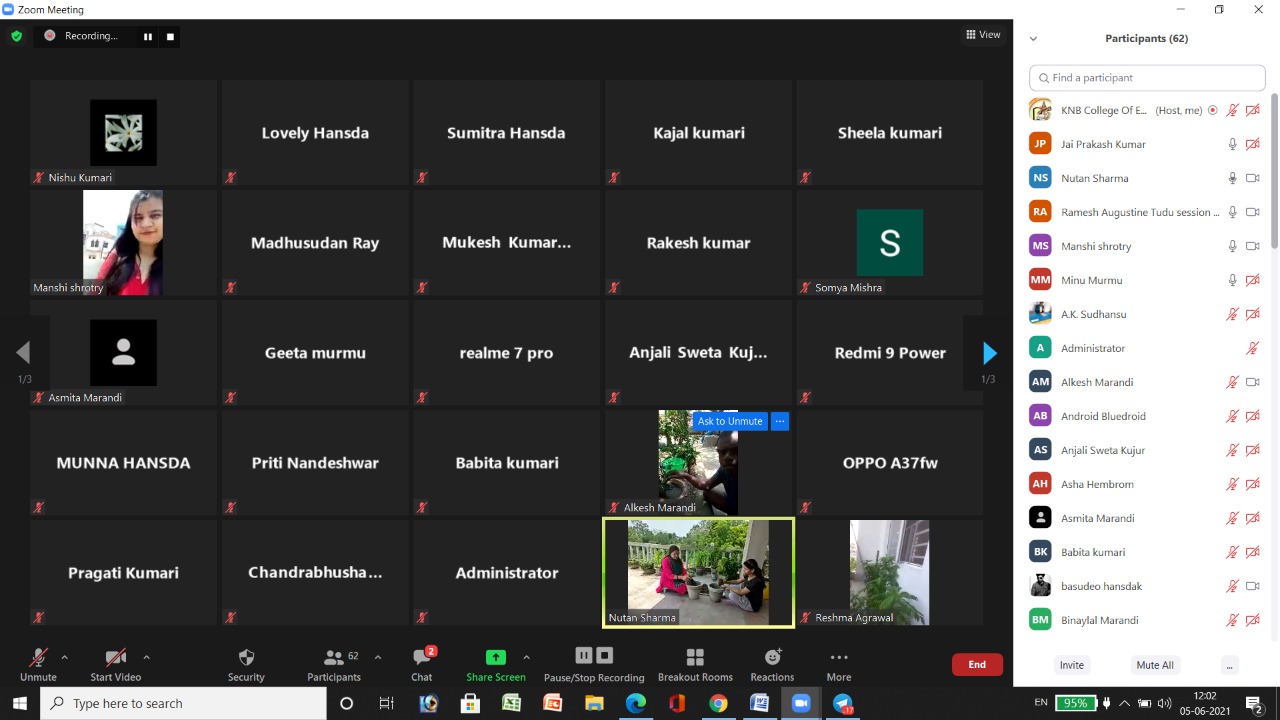Select Reshma Agrawal video tile
This screenshot has height=720, width=1280.
point(890,572)
